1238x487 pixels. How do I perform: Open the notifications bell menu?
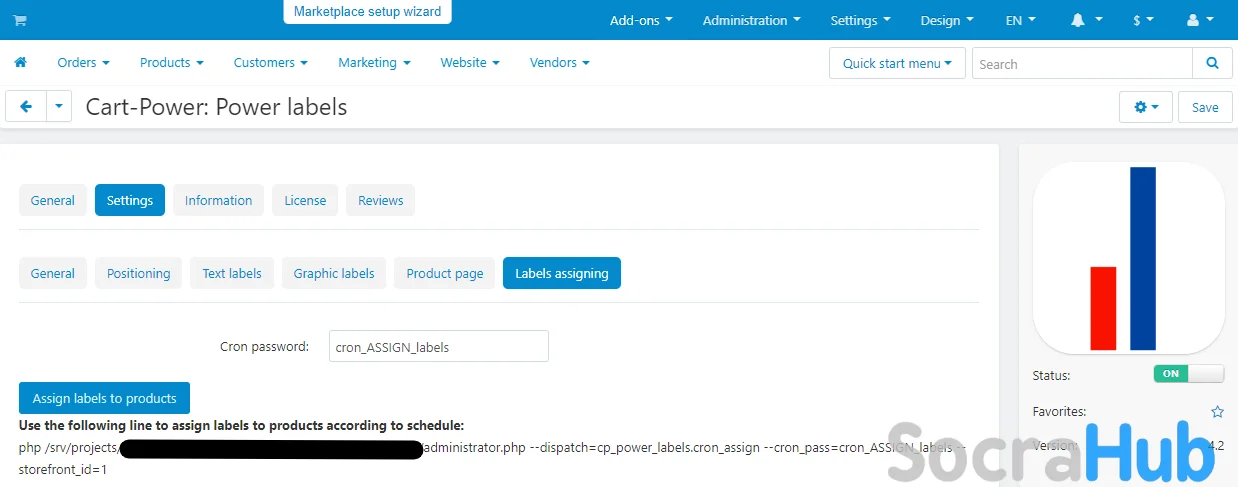click(1087, 20)
